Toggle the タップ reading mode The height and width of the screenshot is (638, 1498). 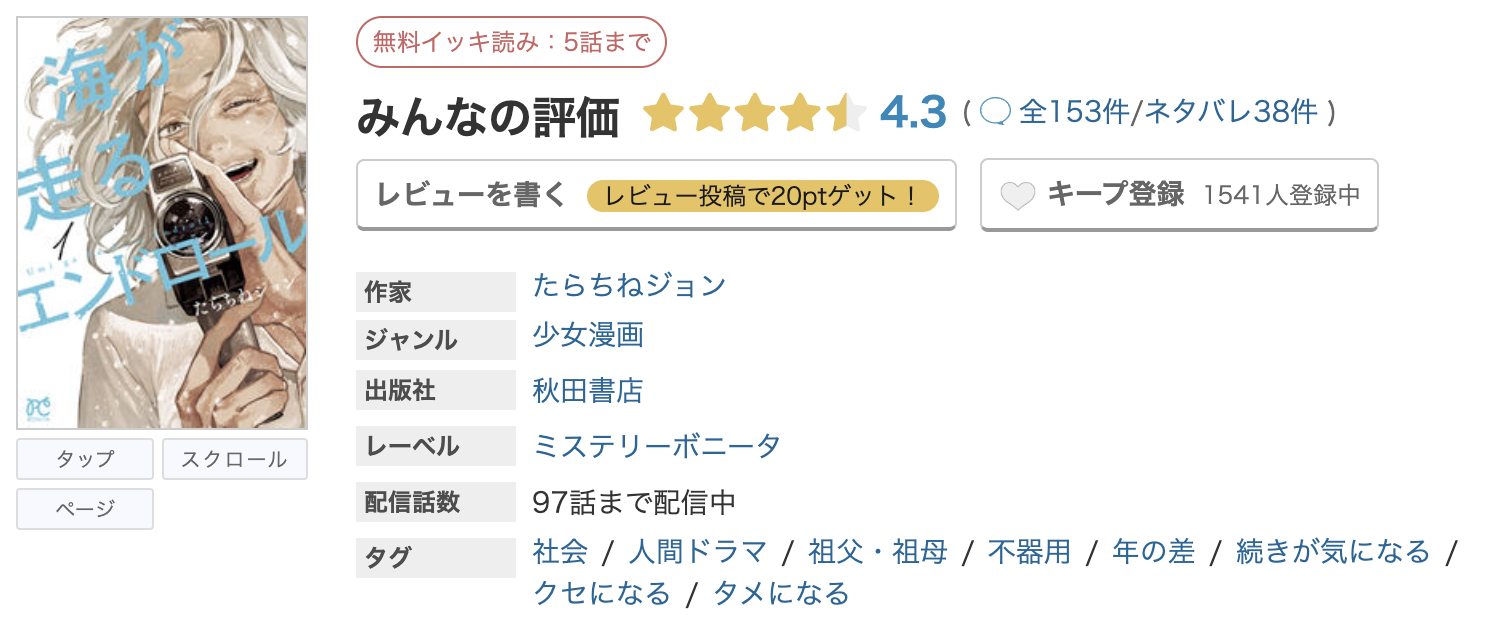[x=84, y=459]
